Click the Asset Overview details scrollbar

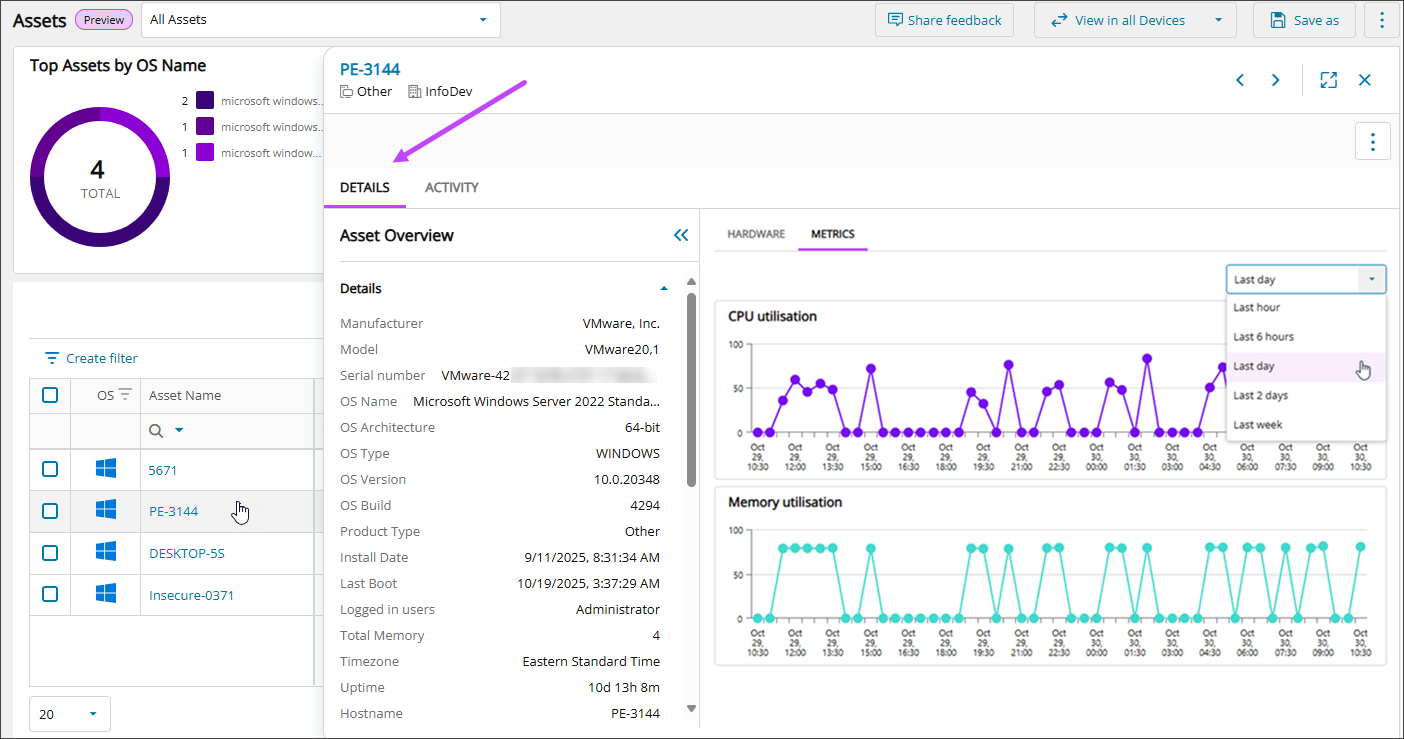(x=690, y=390)
